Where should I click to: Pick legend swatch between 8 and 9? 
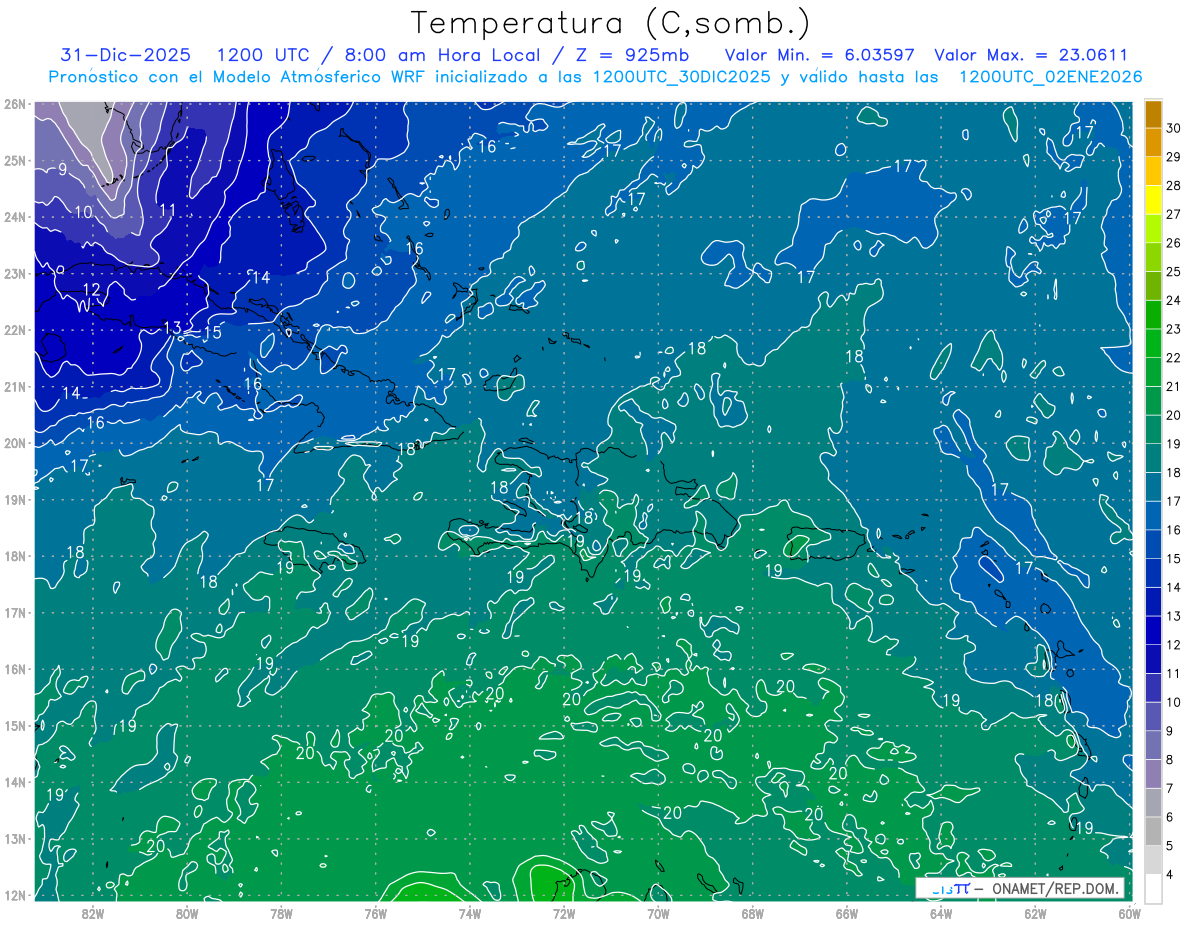tap(1153, 745)
